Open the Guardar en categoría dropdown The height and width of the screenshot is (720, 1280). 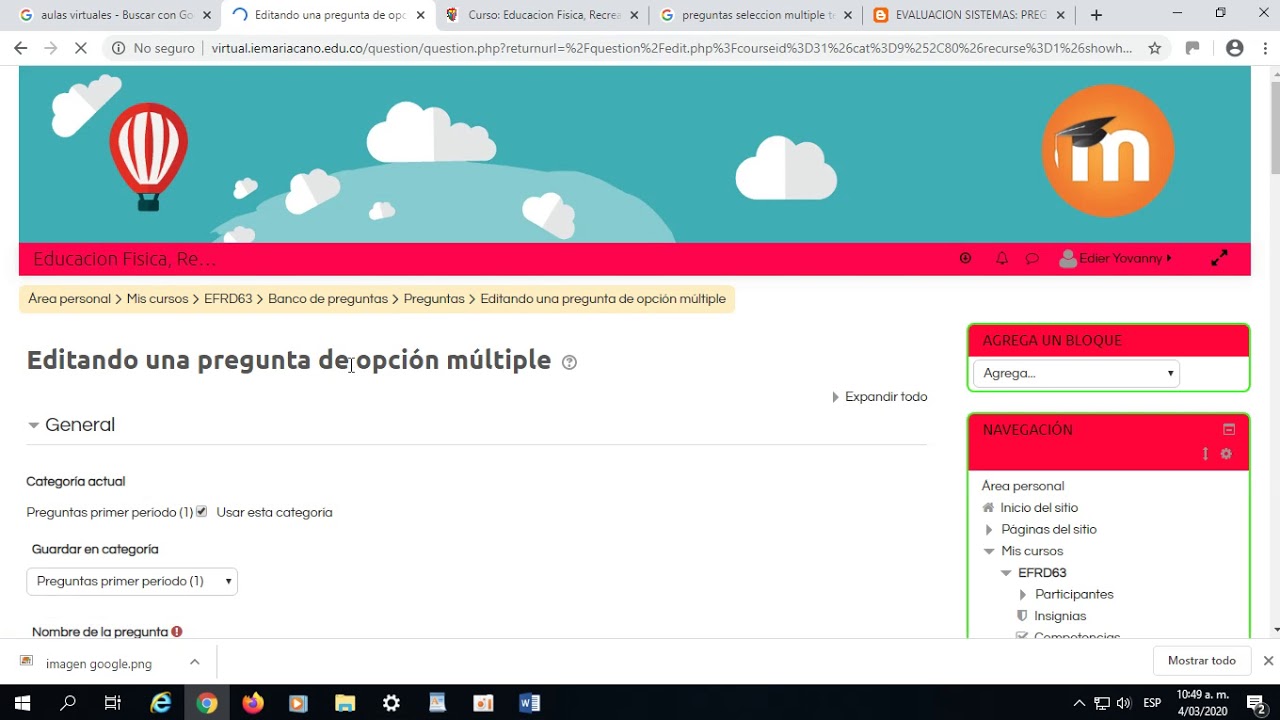point(132,581)
